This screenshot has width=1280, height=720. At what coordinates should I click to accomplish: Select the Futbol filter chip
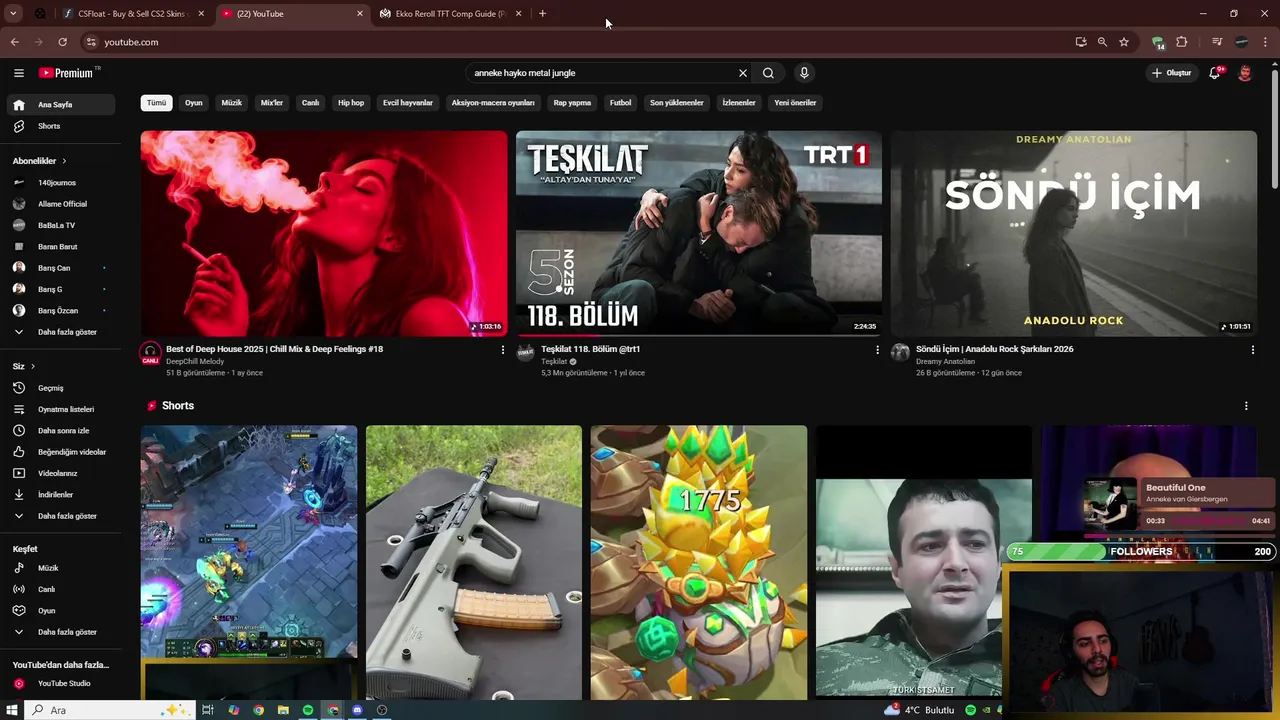click(x=621, y=103)
